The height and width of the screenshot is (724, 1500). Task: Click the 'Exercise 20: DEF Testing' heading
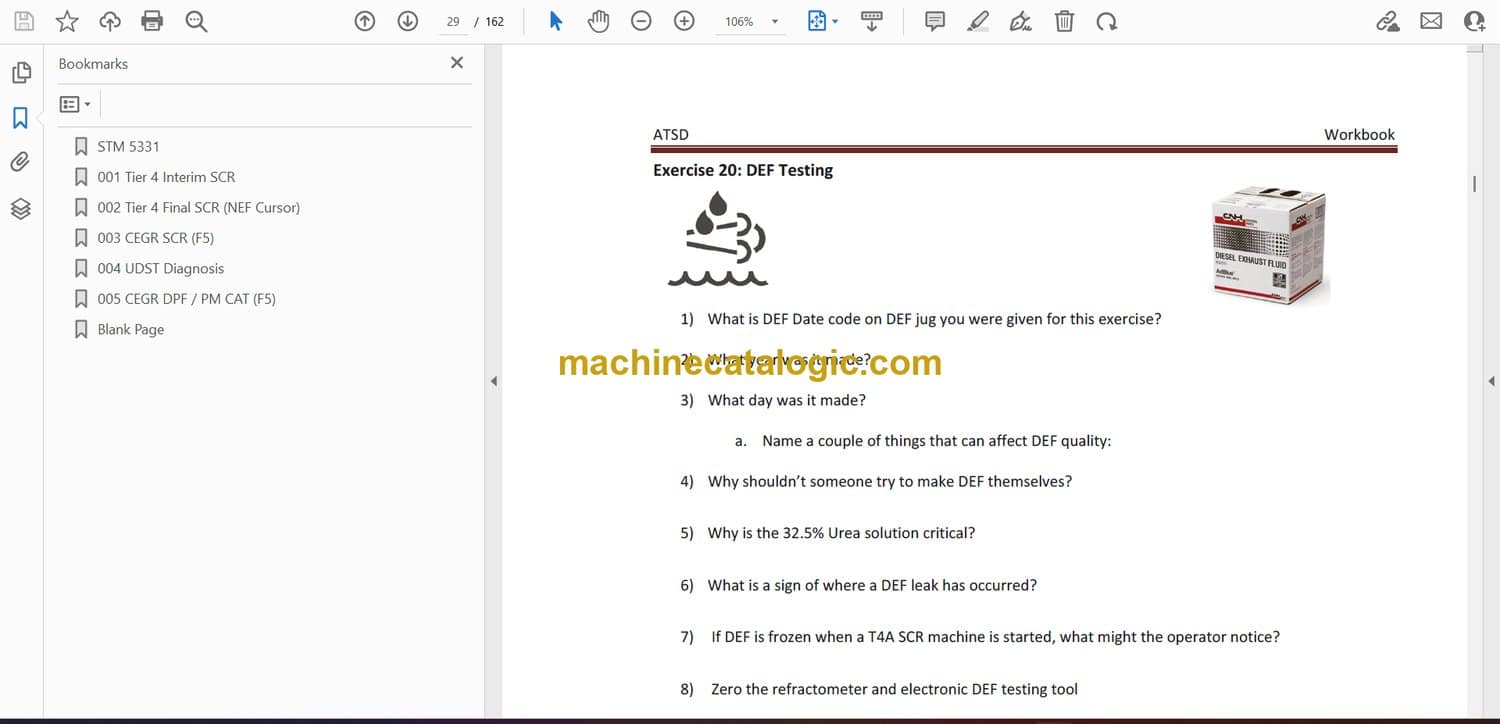(x=743, y=170)
